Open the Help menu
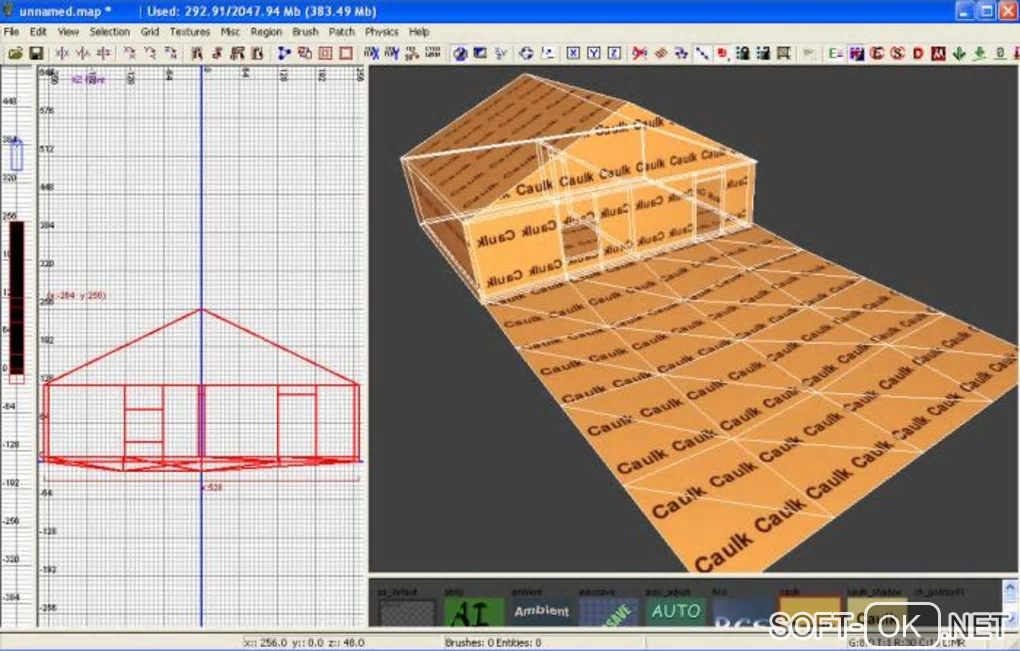1020x651 pixels. coord(419,31)
